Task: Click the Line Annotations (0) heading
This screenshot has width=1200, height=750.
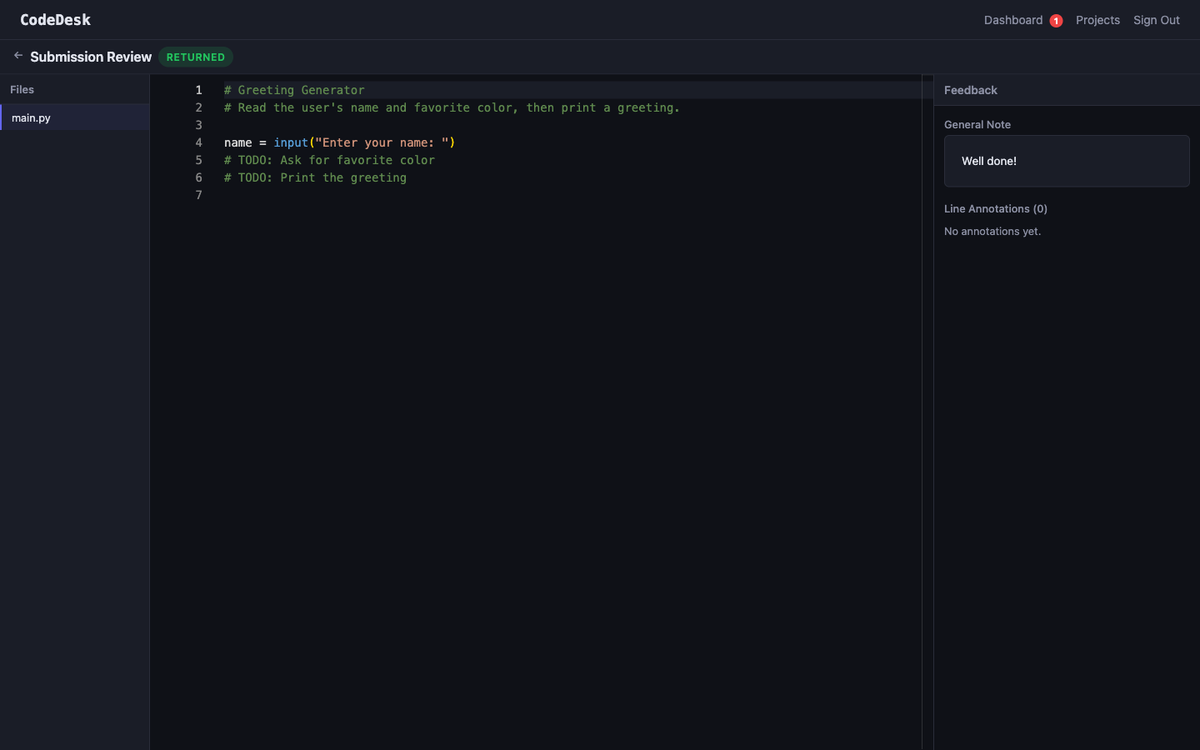Action: 995,209
